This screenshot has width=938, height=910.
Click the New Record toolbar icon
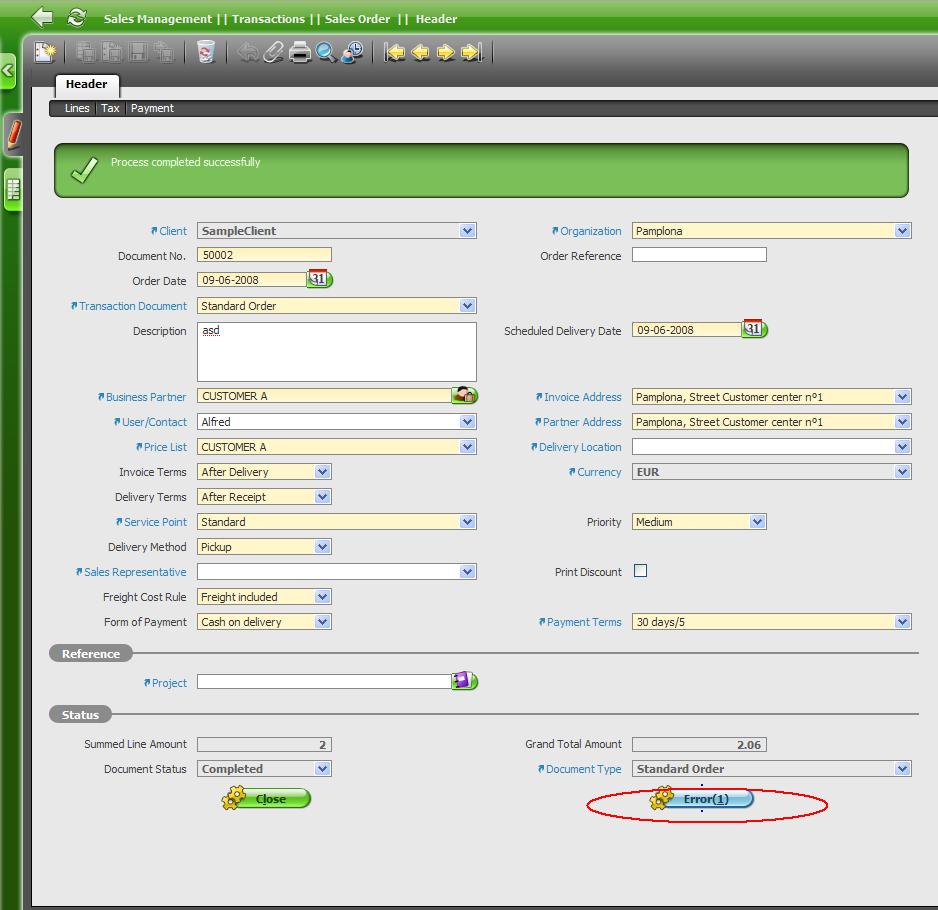pos(45,52)
